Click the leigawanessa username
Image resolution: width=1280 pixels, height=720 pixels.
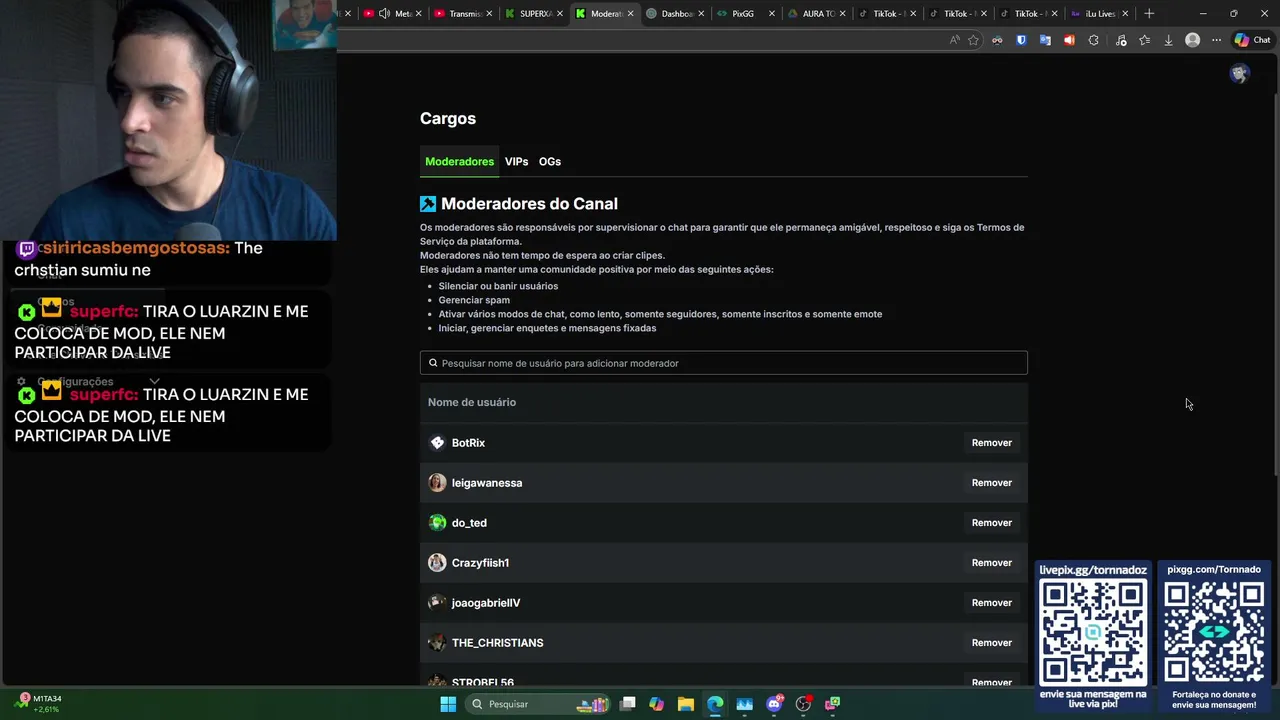[x=487, y=483]
